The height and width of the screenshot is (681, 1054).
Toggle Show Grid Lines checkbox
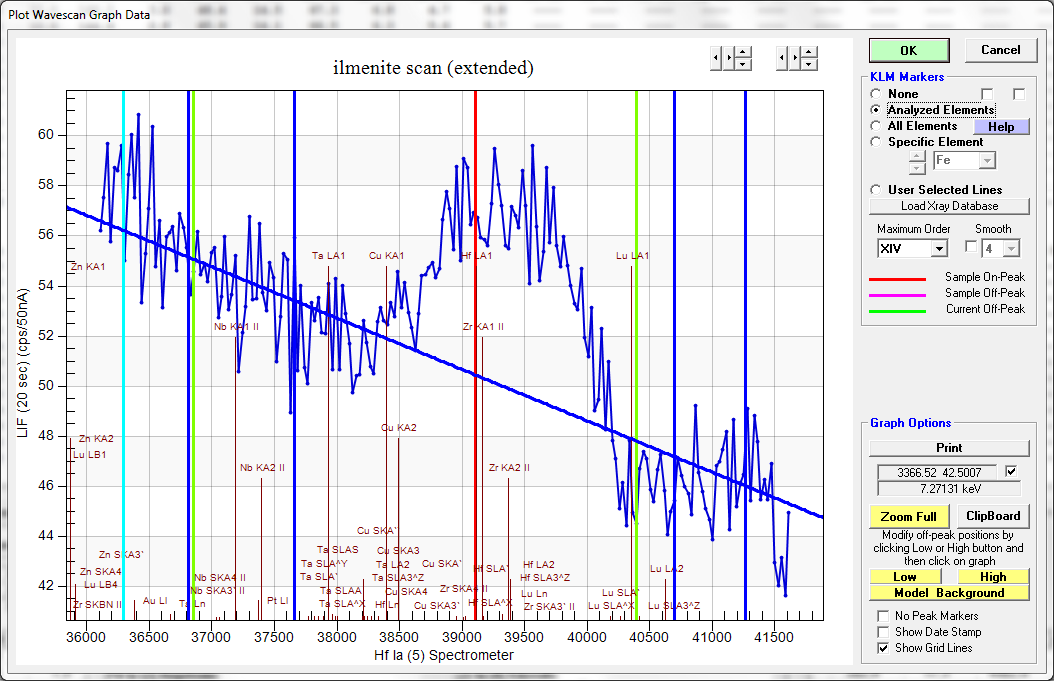[x=883, y=648]
